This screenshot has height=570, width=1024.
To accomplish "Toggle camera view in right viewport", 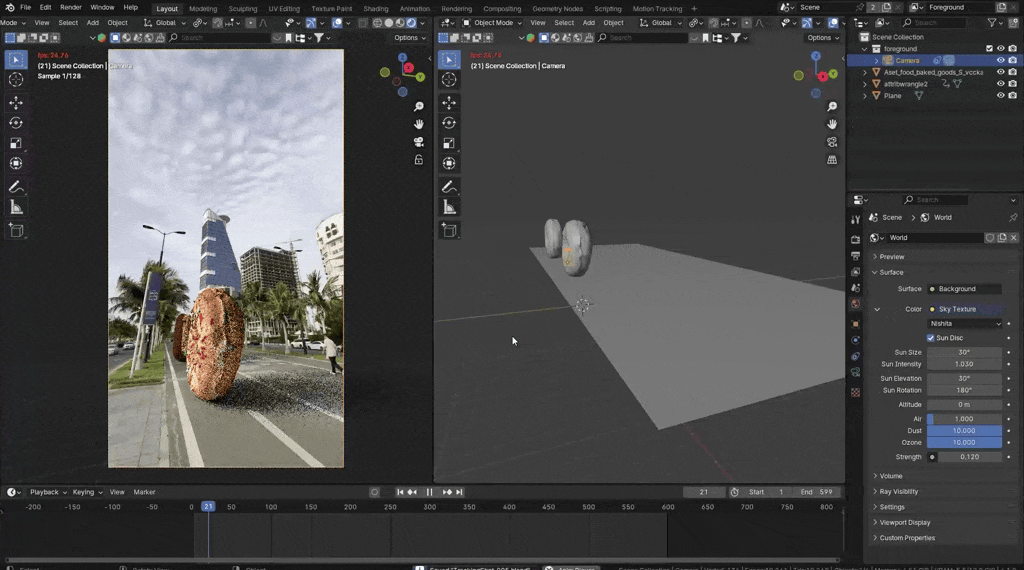I will pyautogui.click(x=832, y=142).
